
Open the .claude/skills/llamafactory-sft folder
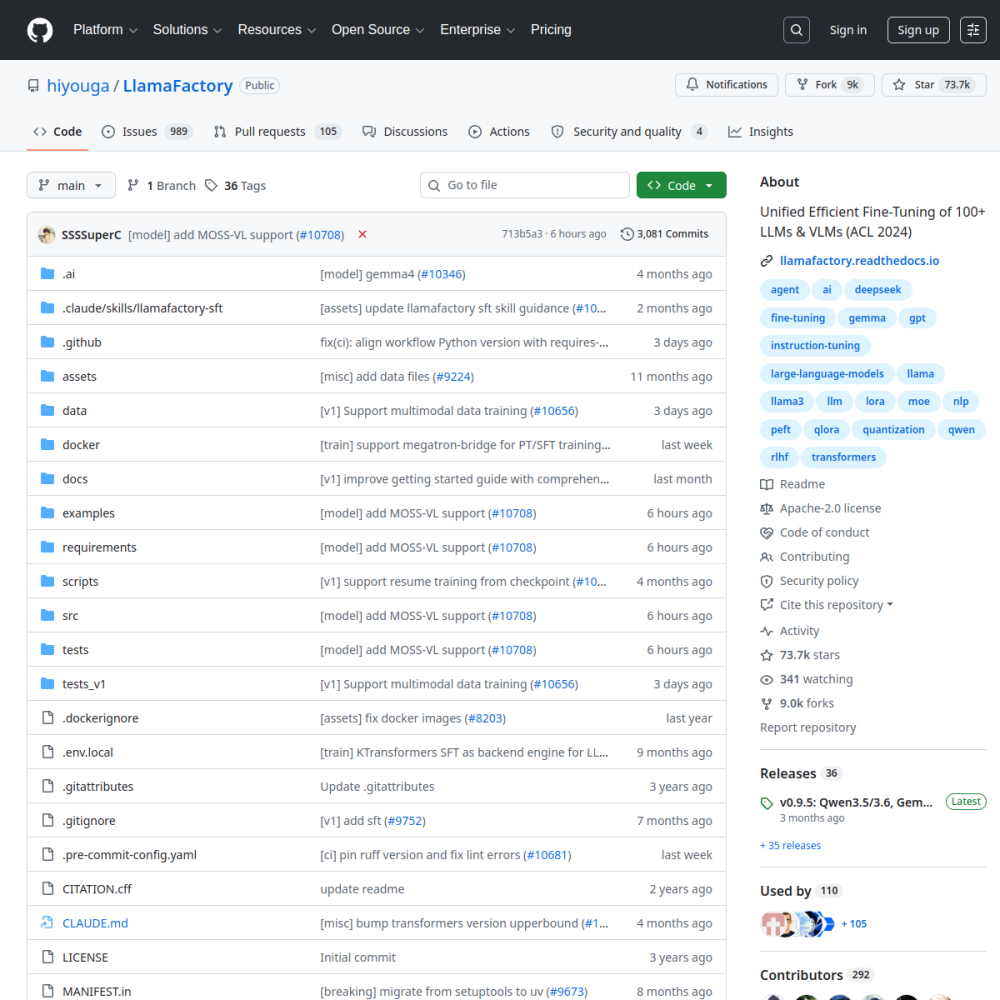142,308
